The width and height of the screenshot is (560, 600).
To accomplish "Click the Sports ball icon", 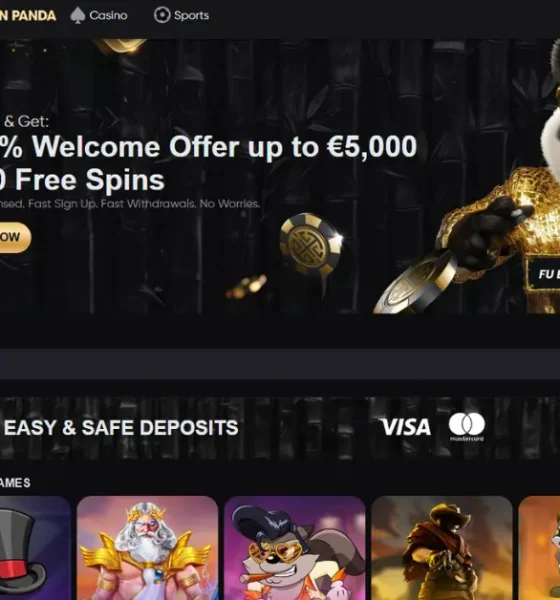I will coord(162,15).
